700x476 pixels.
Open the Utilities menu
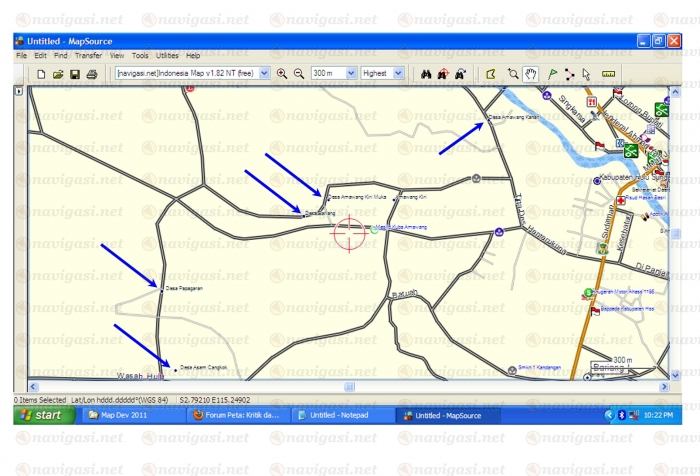pos(167,55)
